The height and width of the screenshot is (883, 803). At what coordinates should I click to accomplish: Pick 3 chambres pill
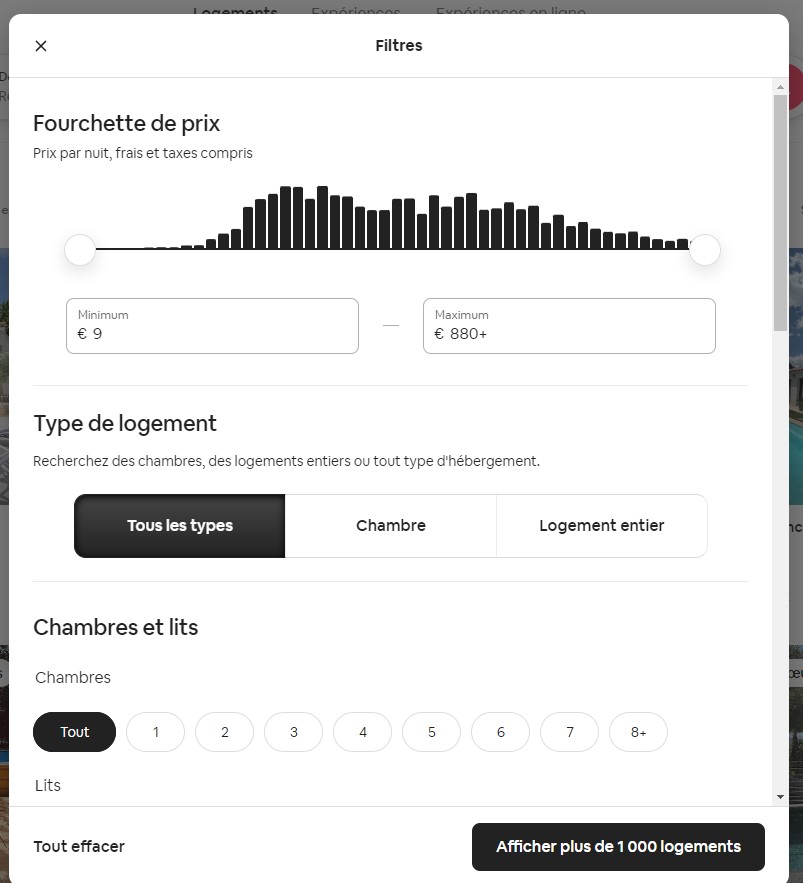tap(293, 732)
